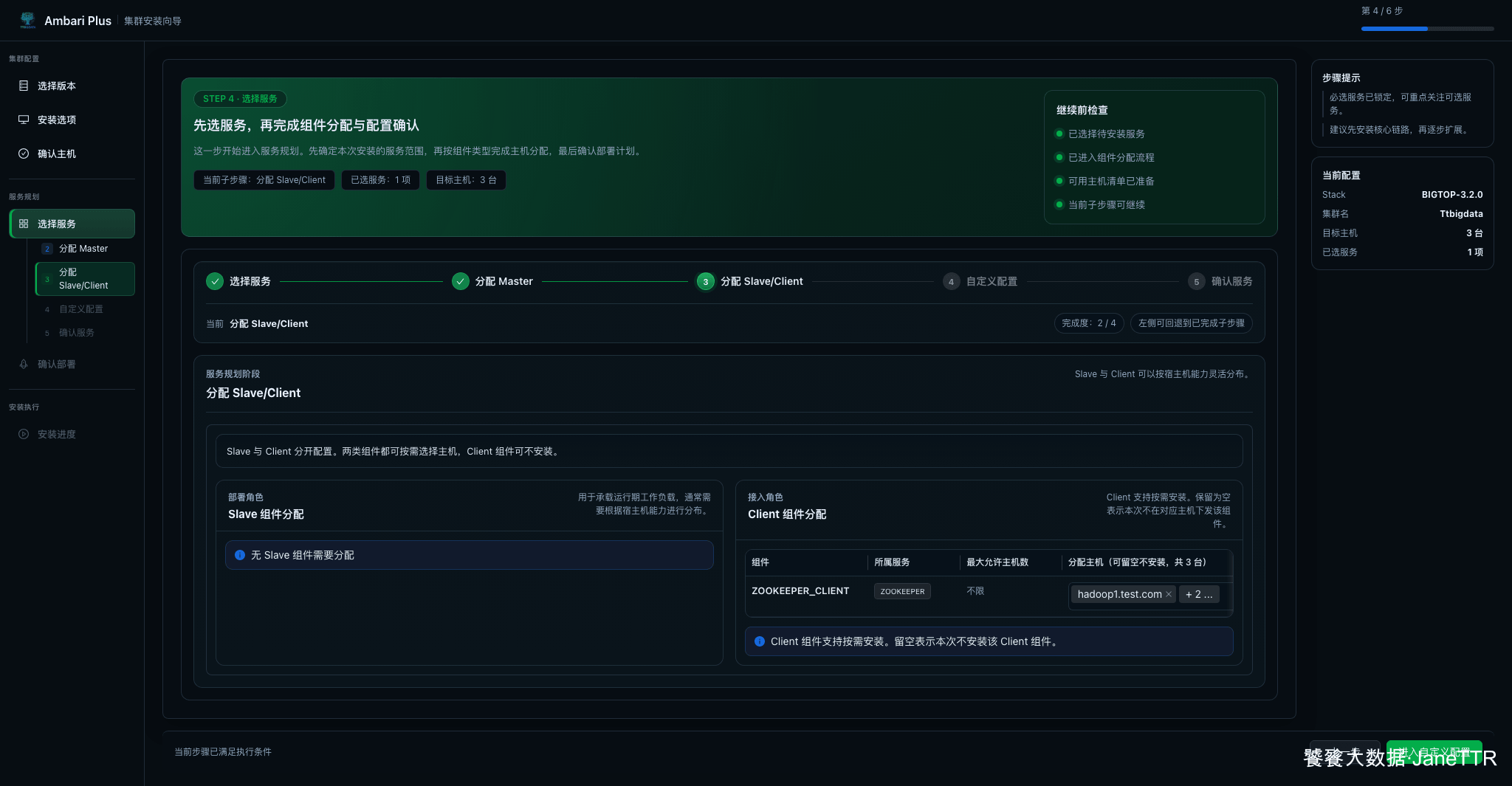Click 自定义配置 label in stepper
This screenshot has height=786, width=1512.
click(992, 281)
